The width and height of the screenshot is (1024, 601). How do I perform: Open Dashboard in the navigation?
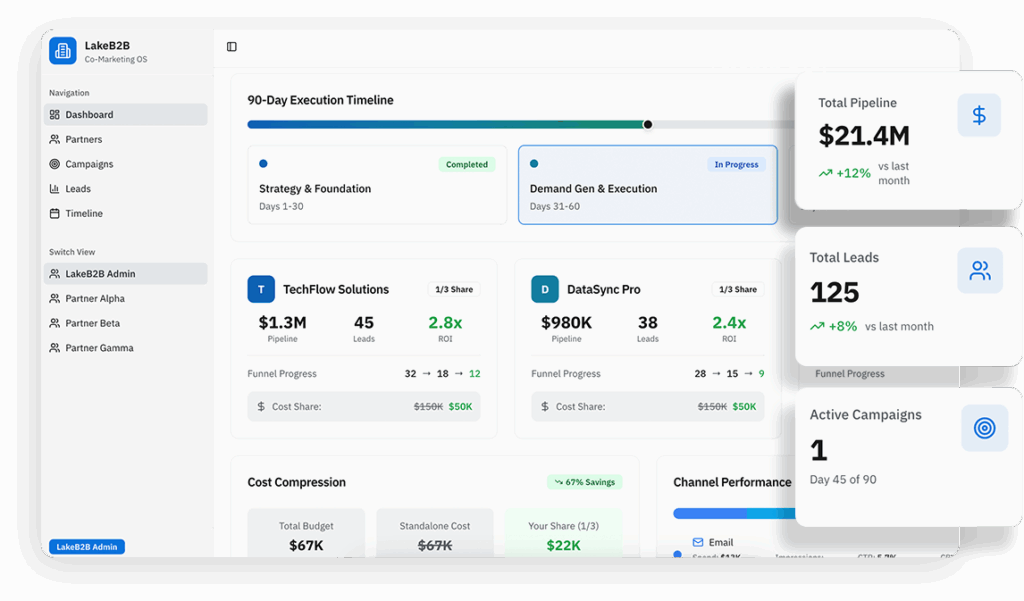[89, 115]
